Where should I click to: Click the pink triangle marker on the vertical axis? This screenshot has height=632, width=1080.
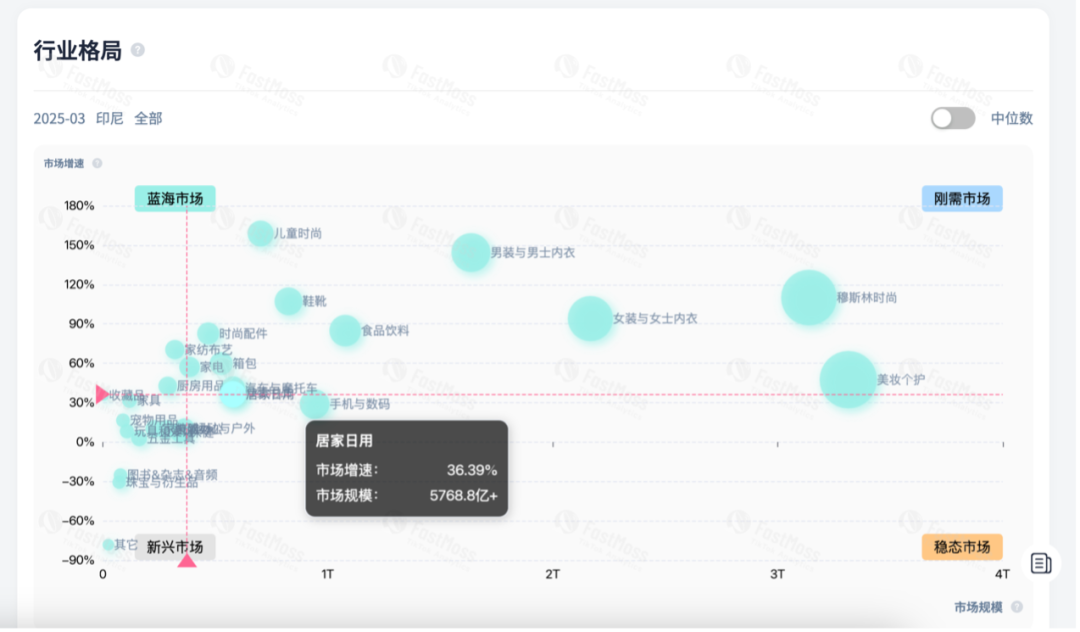pyautogui.click(x=103, y=394)
